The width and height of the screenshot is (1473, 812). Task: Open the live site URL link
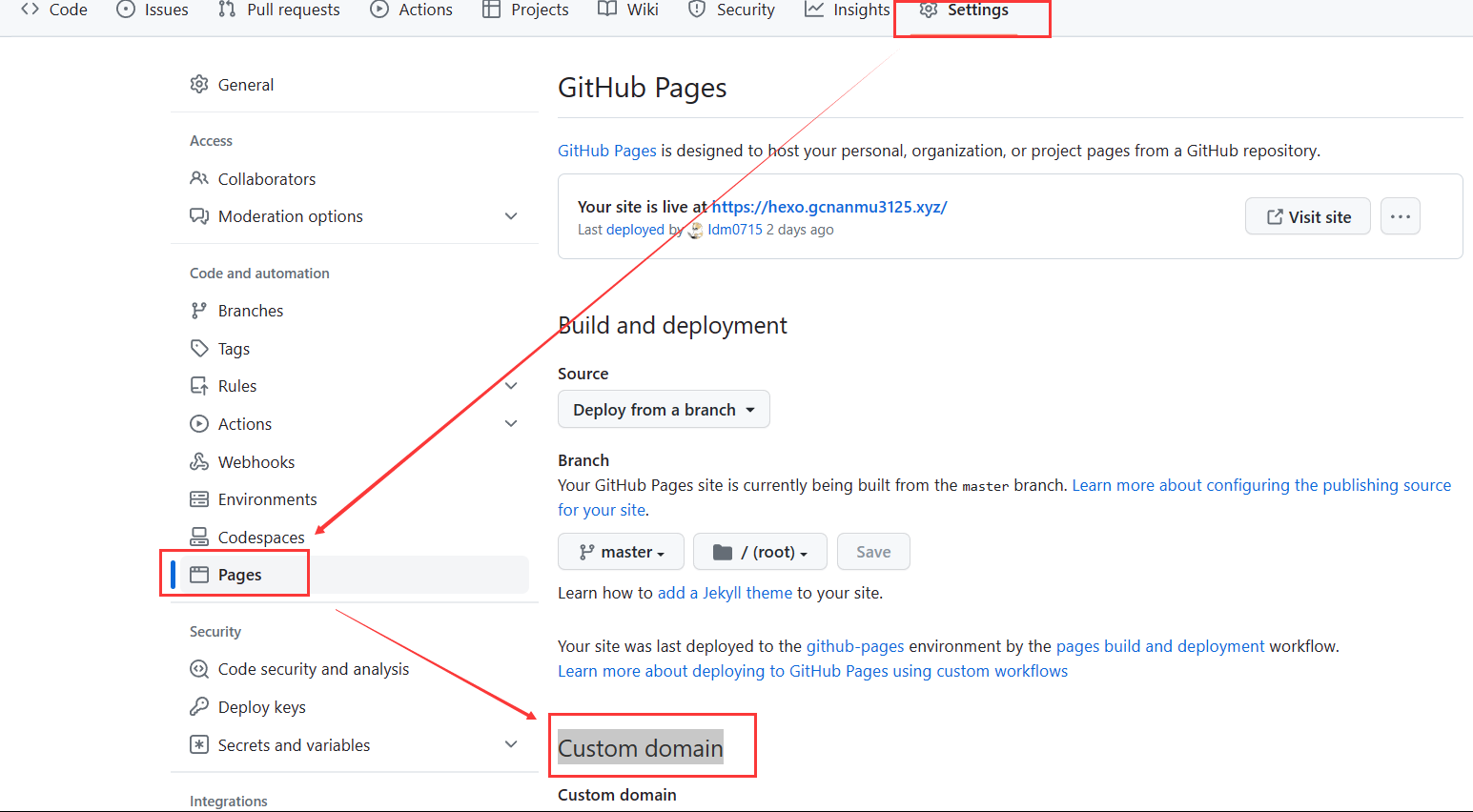point(829,207)
